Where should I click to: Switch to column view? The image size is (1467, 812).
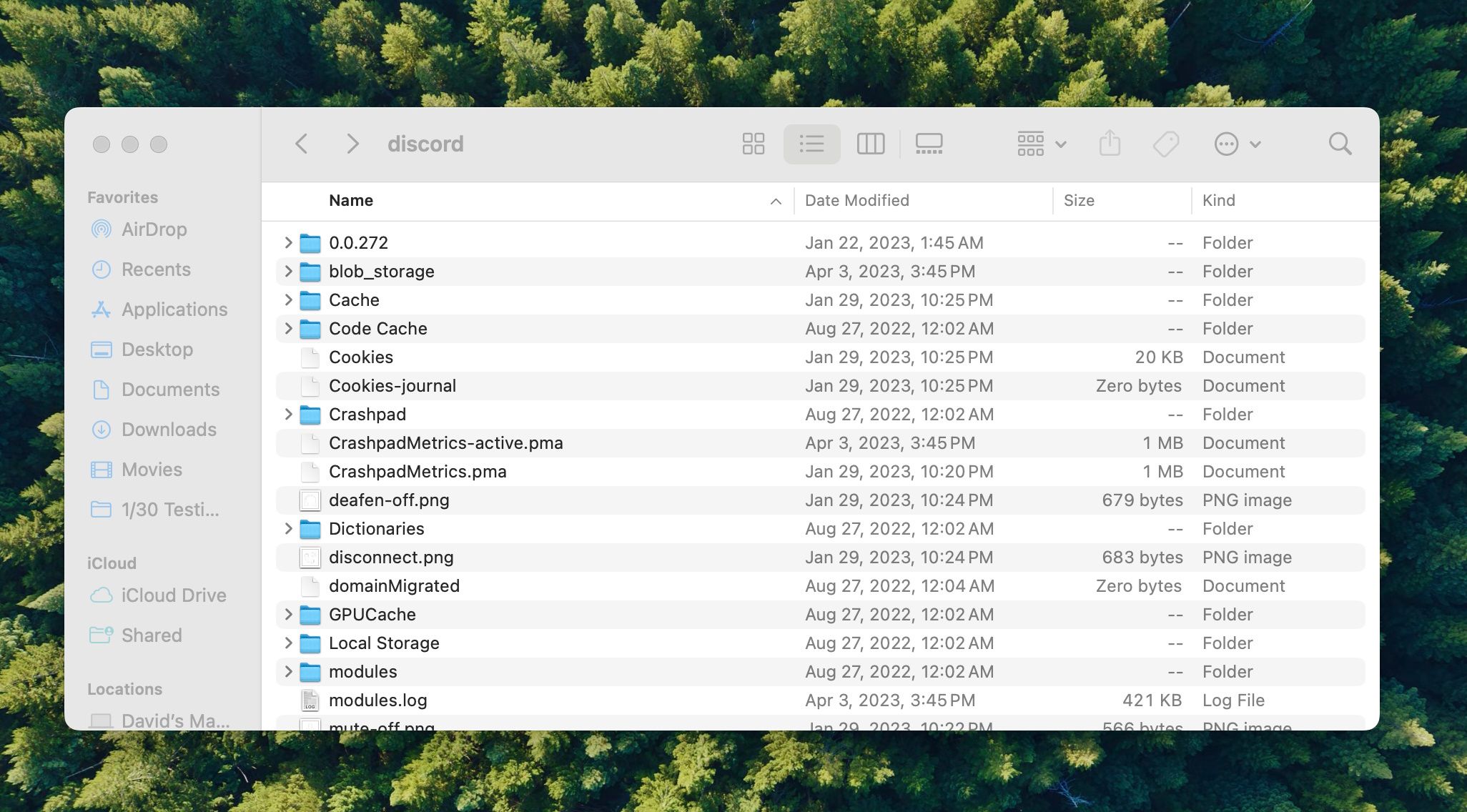[x=869, y=143]
